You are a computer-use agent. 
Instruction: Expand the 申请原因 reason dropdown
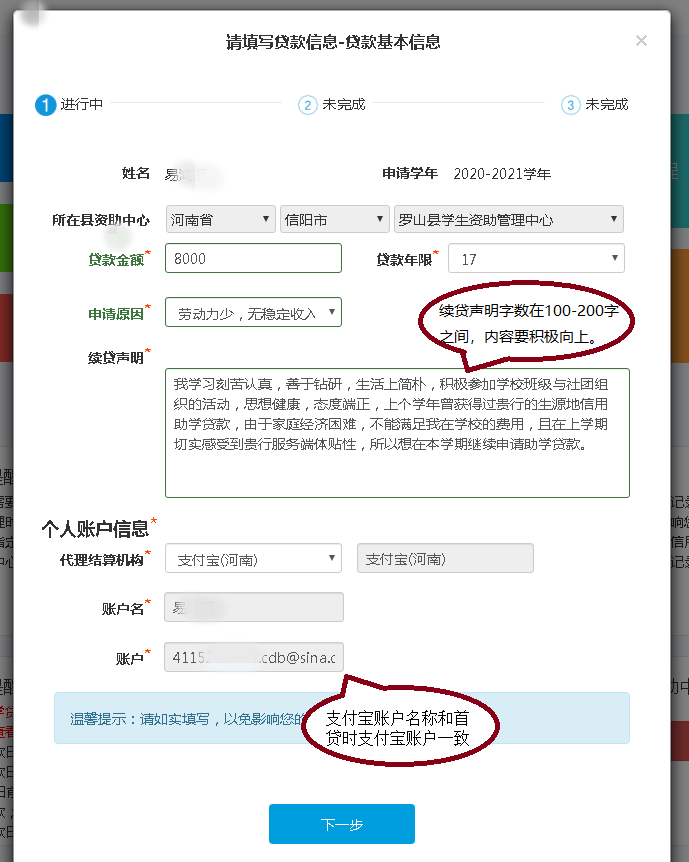pos(253,312)
